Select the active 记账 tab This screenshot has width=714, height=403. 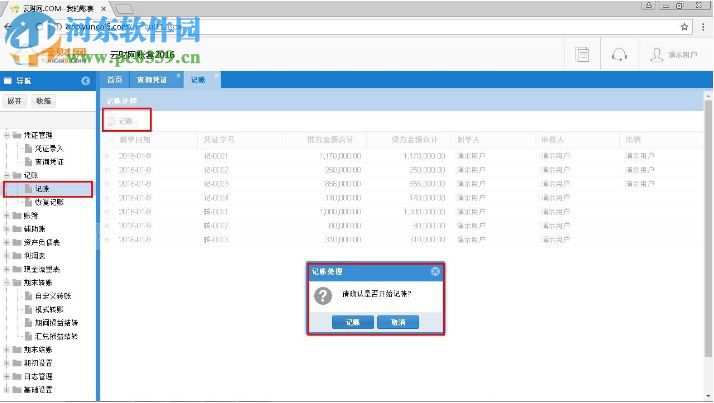point(199,80)
